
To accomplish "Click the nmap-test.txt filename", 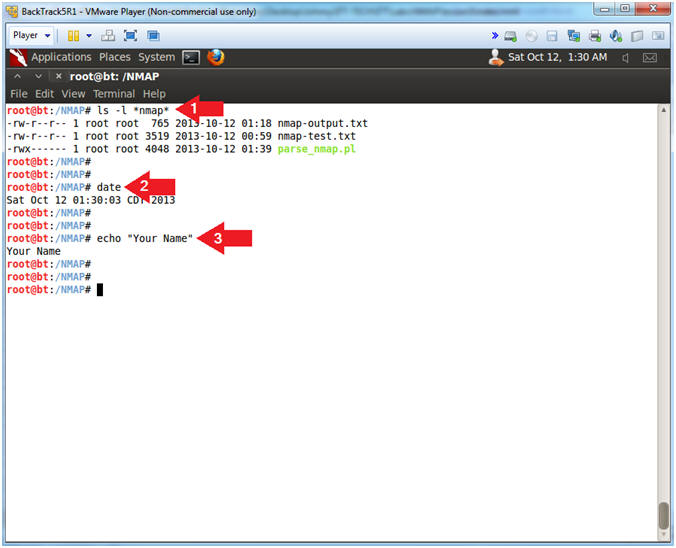I will pos(316,137).
